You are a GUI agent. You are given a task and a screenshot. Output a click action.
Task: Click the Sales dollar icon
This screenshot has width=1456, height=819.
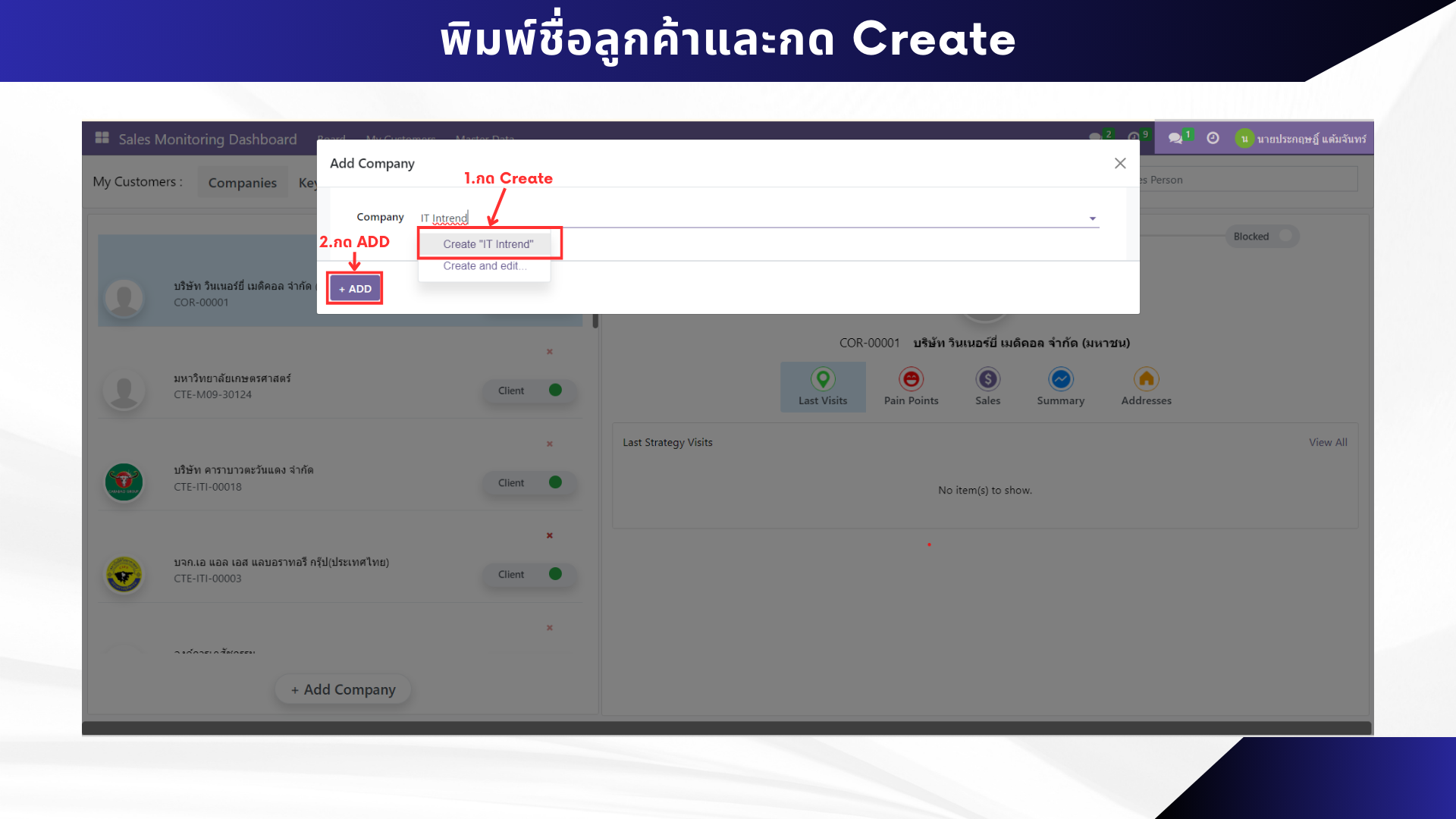[987, 378]
